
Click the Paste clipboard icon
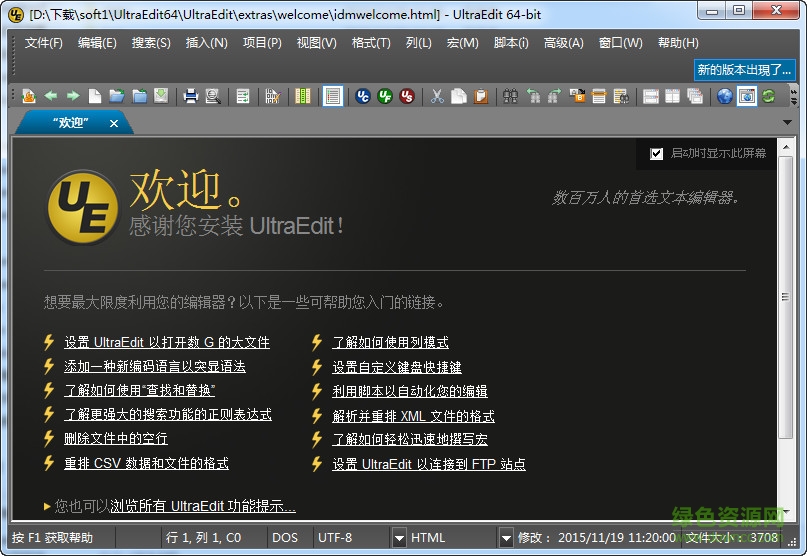point(481,96)
